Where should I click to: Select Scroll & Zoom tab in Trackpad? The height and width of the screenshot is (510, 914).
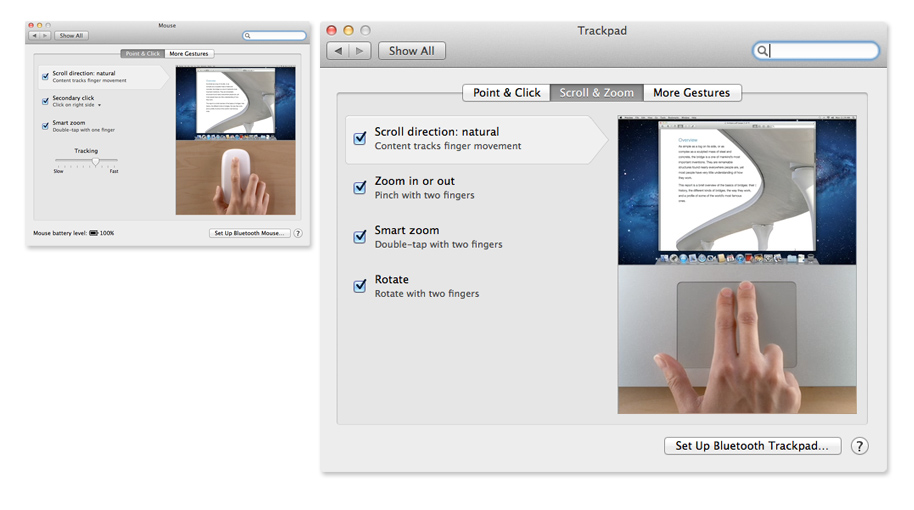[596, 93]
